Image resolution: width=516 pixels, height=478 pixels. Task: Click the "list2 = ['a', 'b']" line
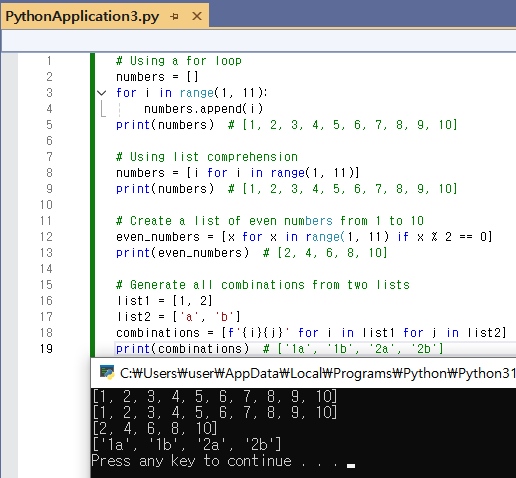(179, 317)
